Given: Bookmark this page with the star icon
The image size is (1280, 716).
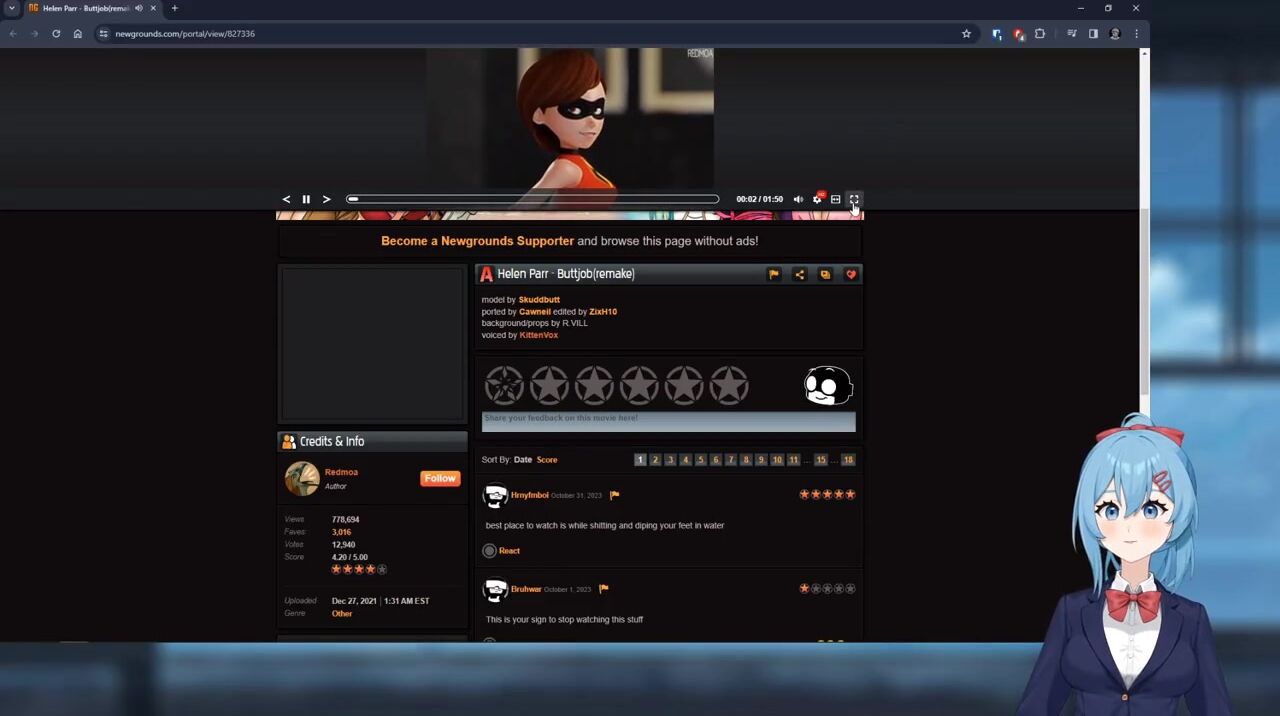Looking at the screenshot, I should pyautogui.click(x=966, y=34).
